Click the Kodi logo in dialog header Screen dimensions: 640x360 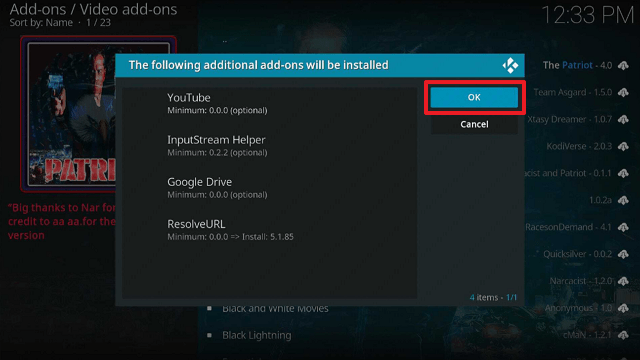pyautogui.click(x=510, y=65)
